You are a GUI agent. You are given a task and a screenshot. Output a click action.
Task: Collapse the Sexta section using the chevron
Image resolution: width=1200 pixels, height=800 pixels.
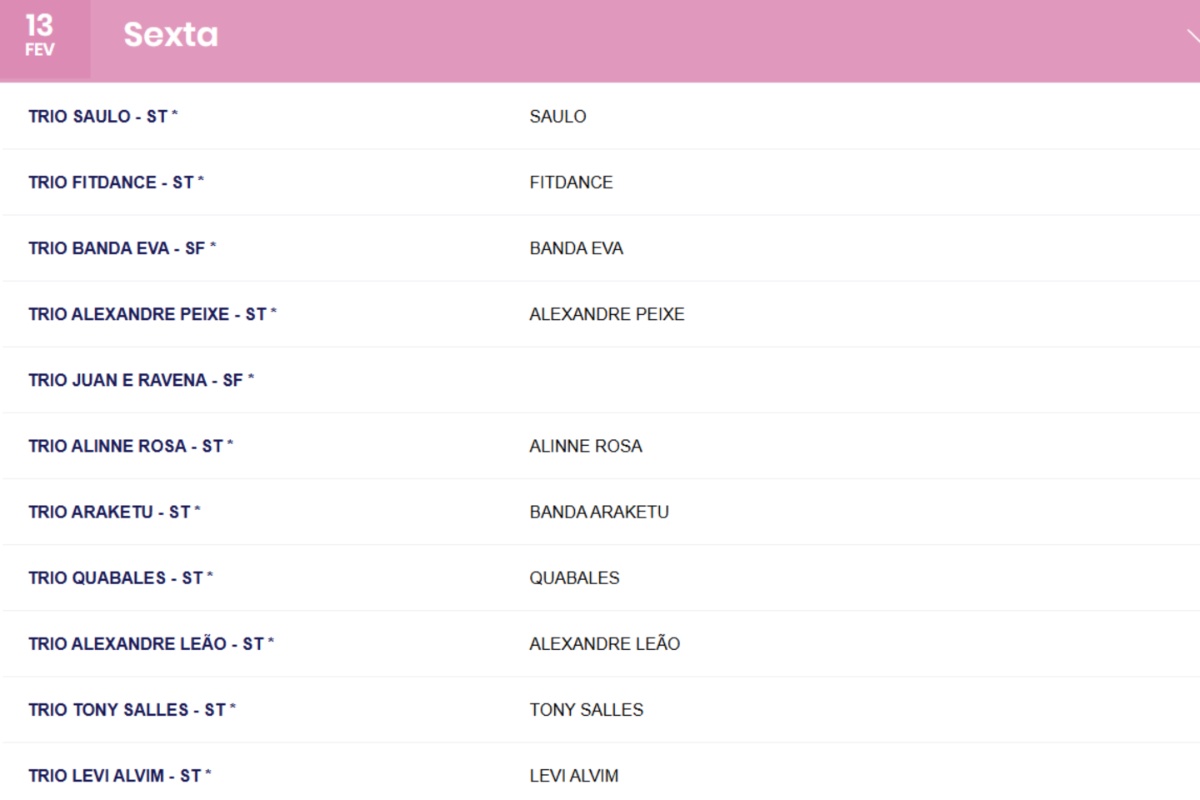(1192, 38)
